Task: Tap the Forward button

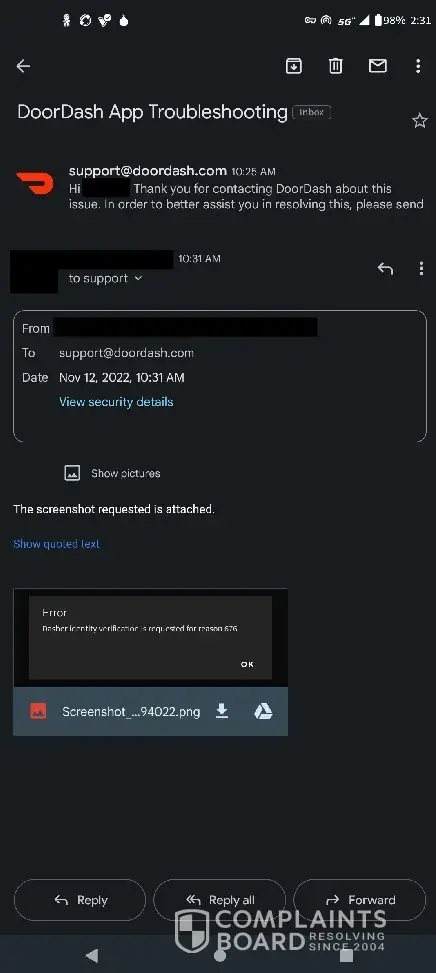Action: (x=360, y=900)
